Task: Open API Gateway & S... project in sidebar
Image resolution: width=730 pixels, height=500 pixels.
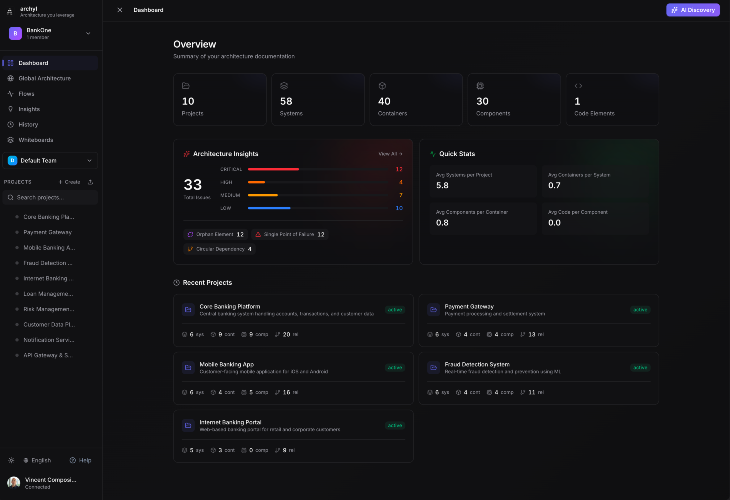Action: click(x=49, y=355)
